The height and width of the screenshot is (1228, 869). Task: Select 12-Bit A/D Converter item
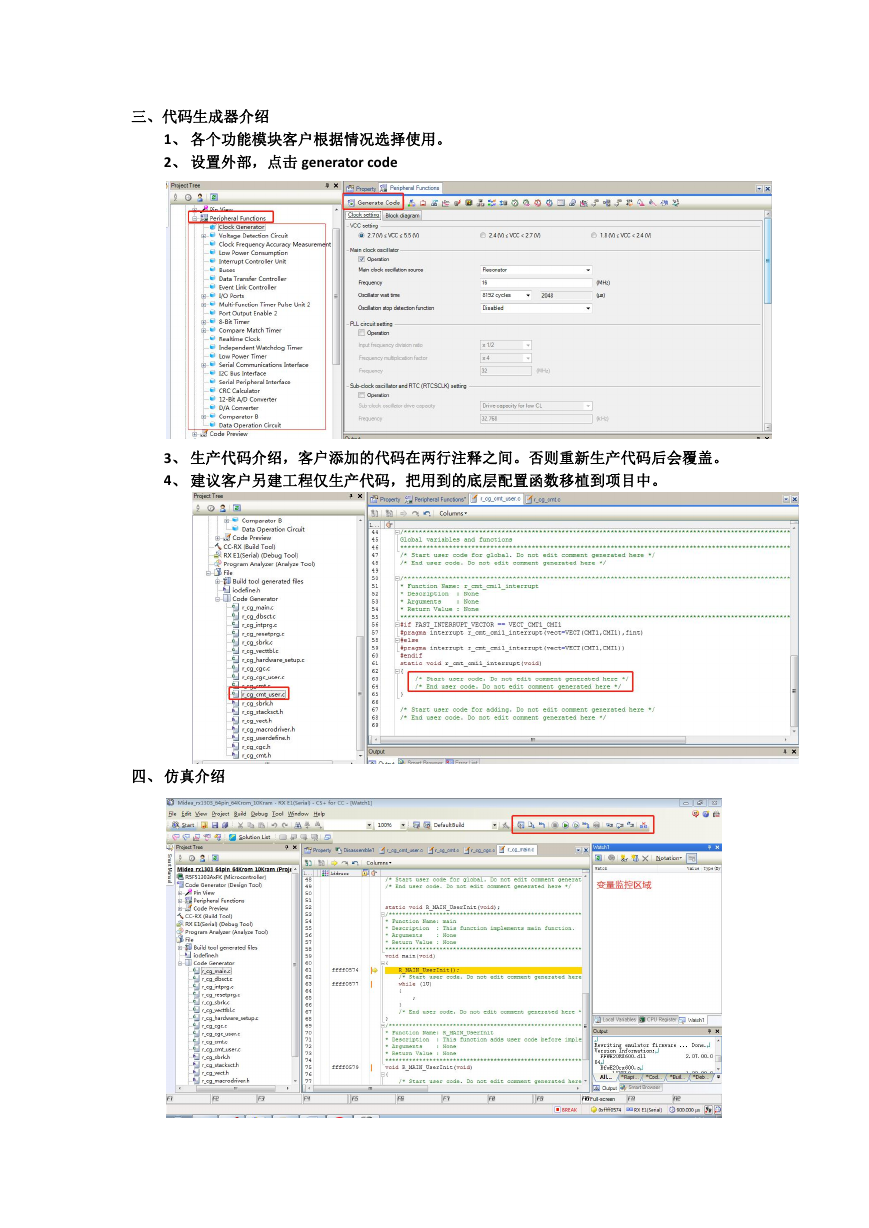point(248,399)
